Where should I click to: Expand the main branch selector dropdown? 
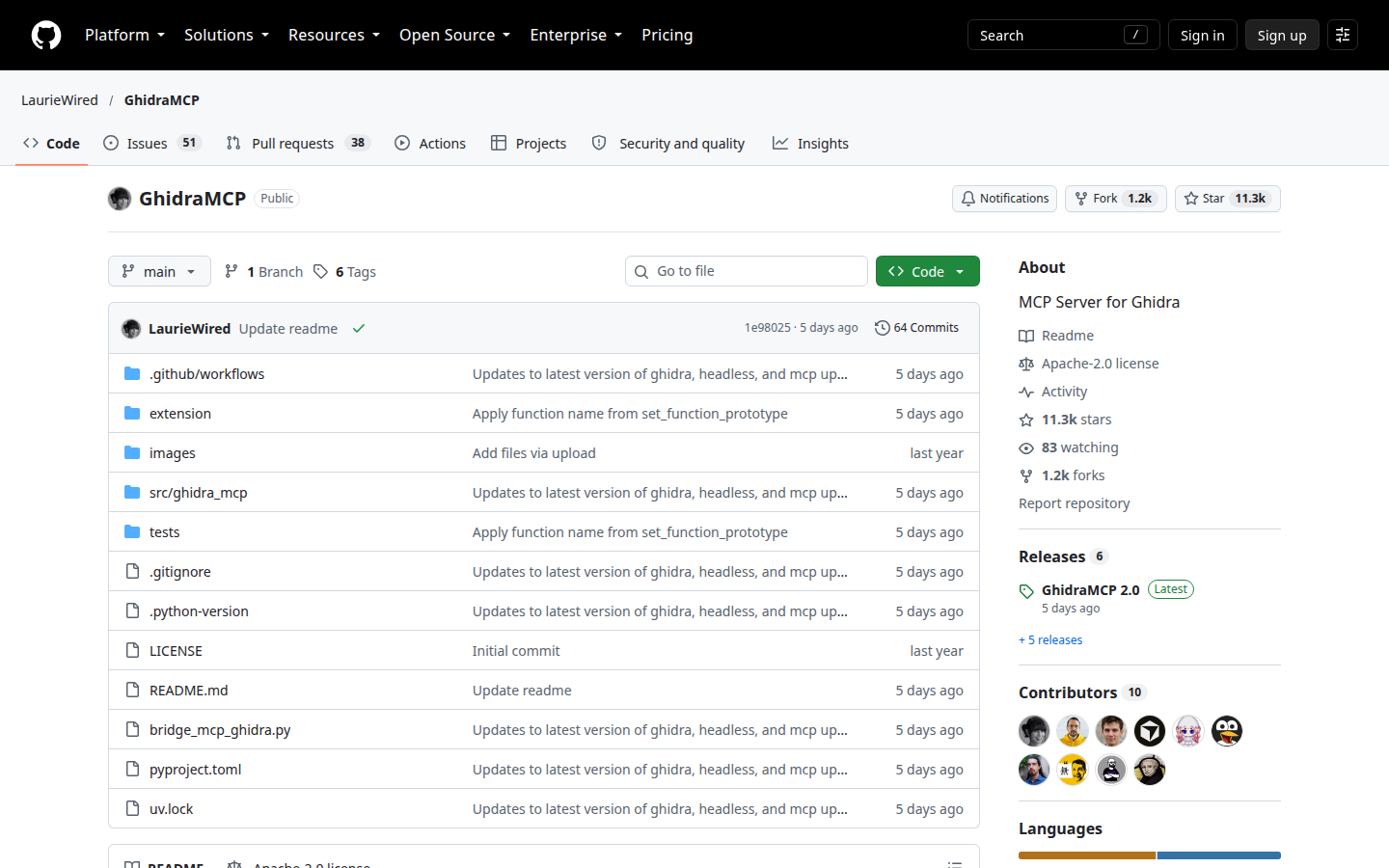159,271
